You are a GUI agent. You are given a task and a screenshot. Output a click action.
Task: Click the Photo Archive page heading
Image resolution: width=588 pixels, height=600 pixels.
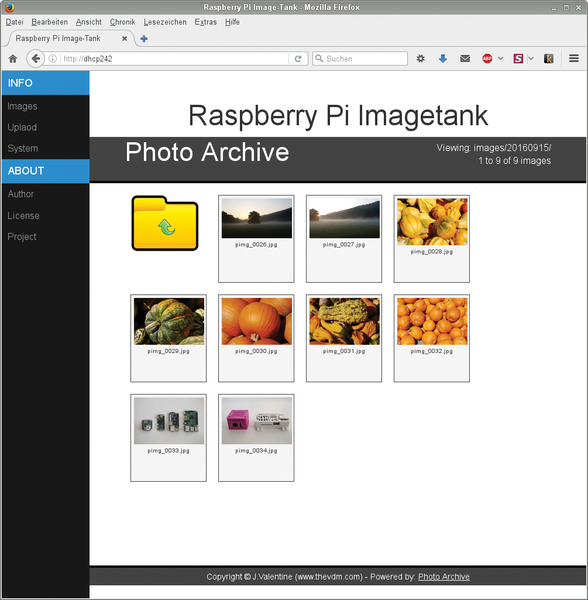(x=207, y=152)
